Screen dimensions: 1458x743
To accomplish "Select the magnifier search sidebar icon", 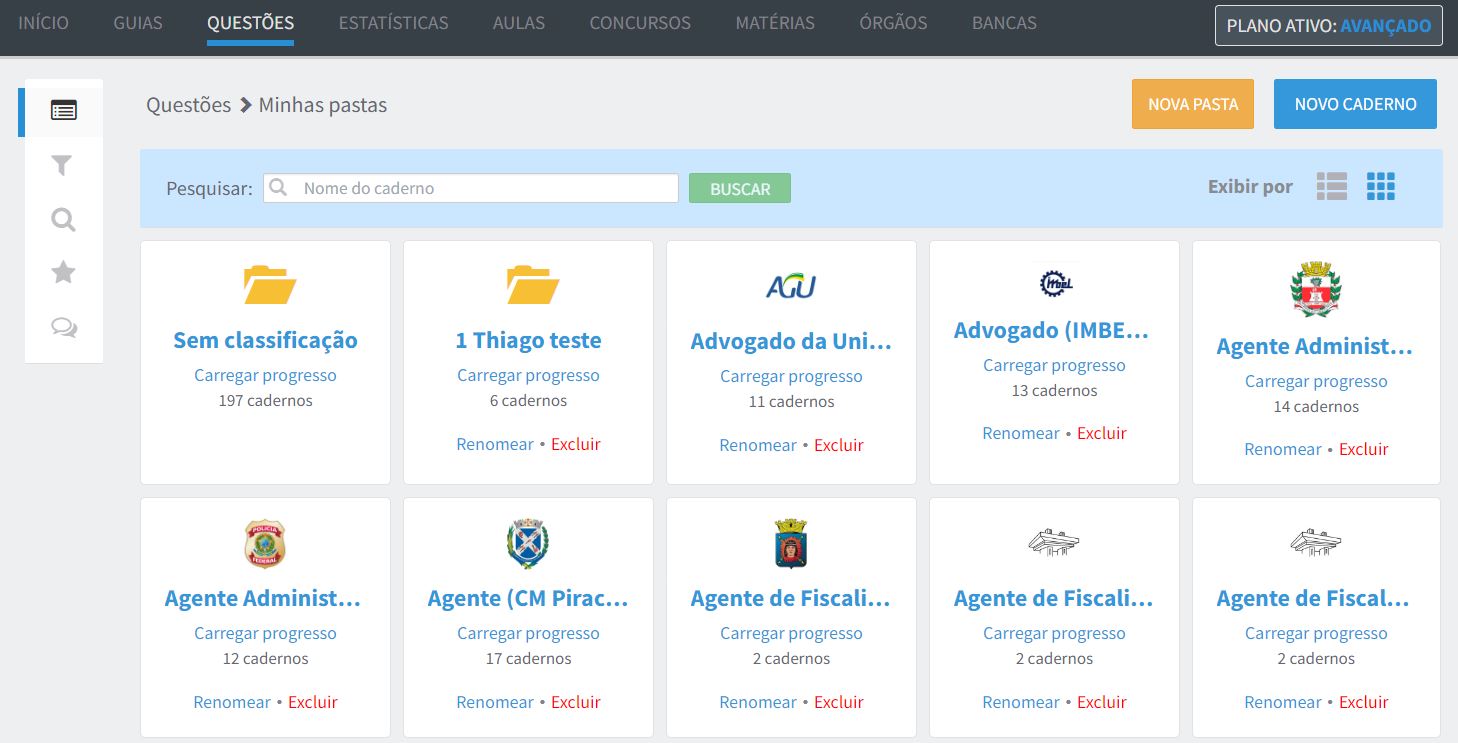I will coord(63,220).
